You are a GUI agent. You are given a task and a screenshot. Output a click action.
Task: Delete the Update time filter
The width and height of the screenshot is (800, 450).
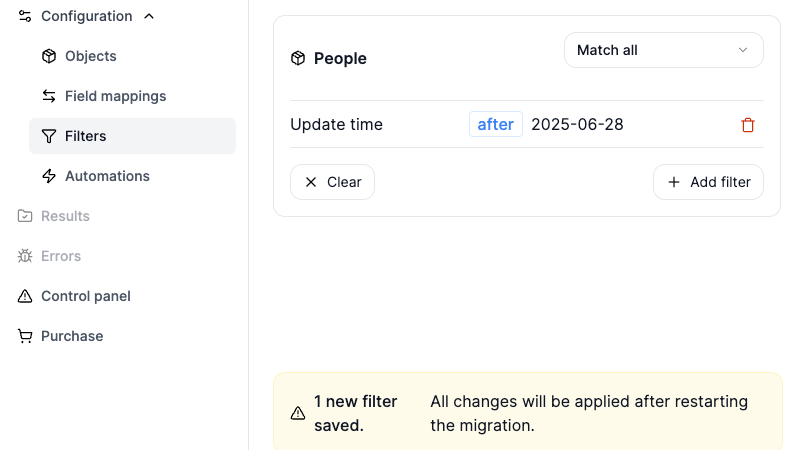click(747, 125)
